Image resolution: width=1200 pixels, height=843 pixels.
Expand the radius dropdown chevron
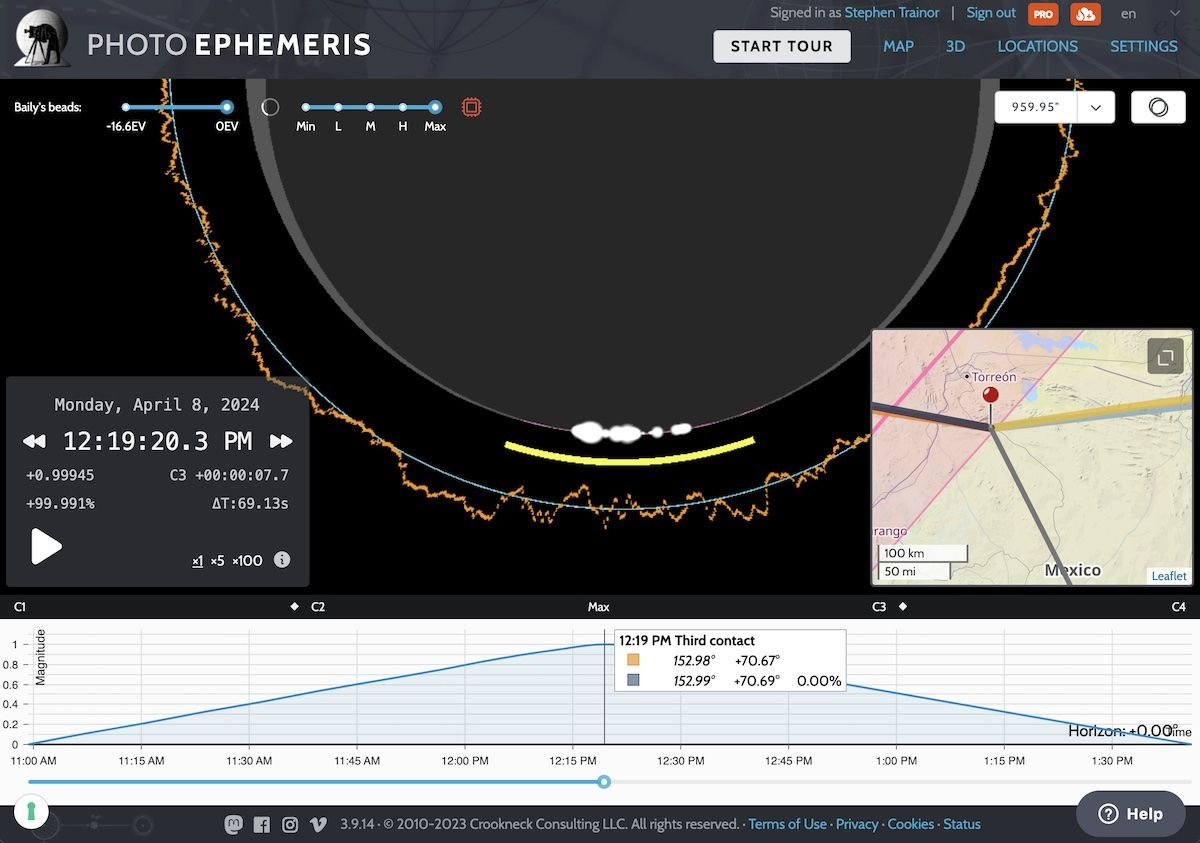(1096, 107)
